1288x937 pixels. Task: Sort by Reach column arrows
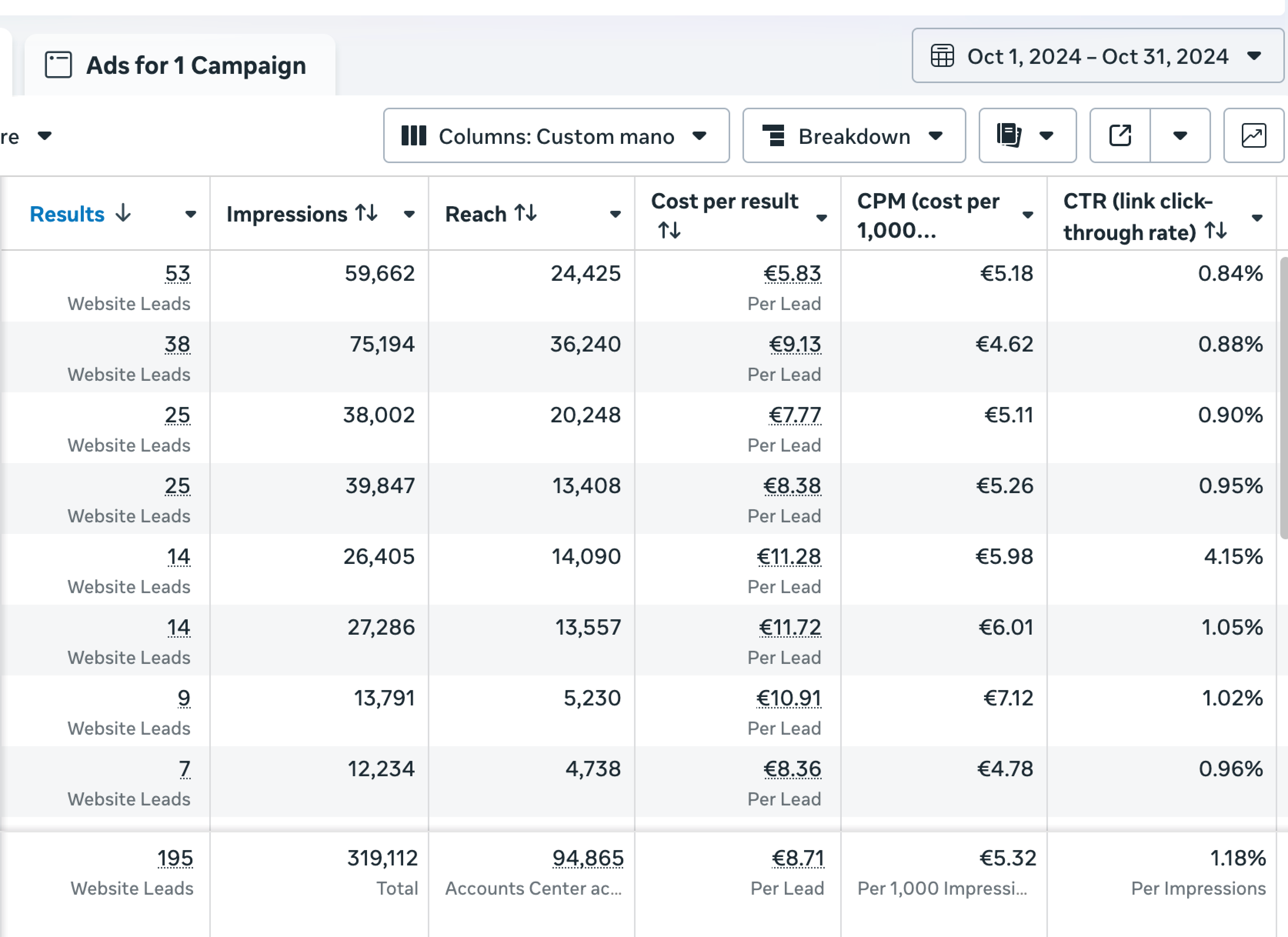525,213
